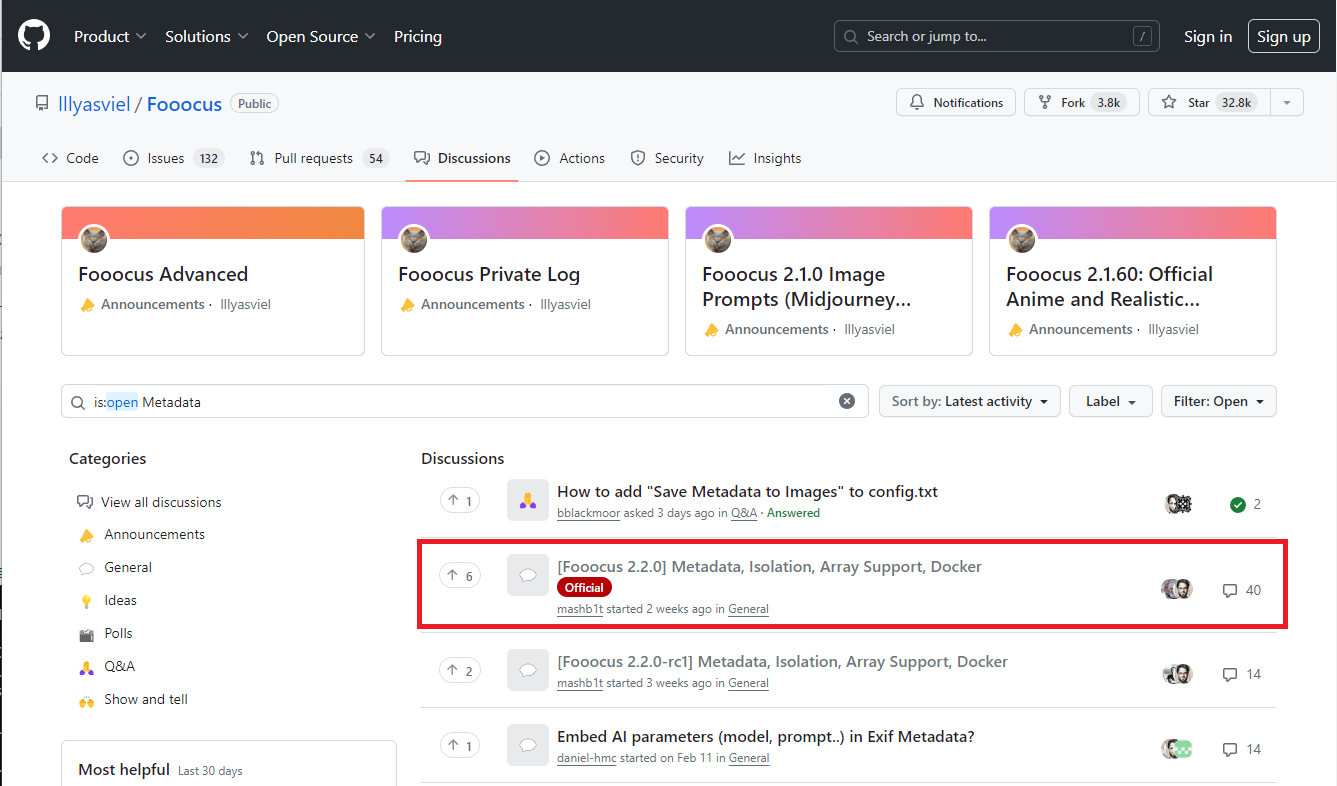This screenshot has height=786, width=1337.
Task: Click participant avatars on 2.2.0-rc1 discussion
Action: (x=1178, y=674)
